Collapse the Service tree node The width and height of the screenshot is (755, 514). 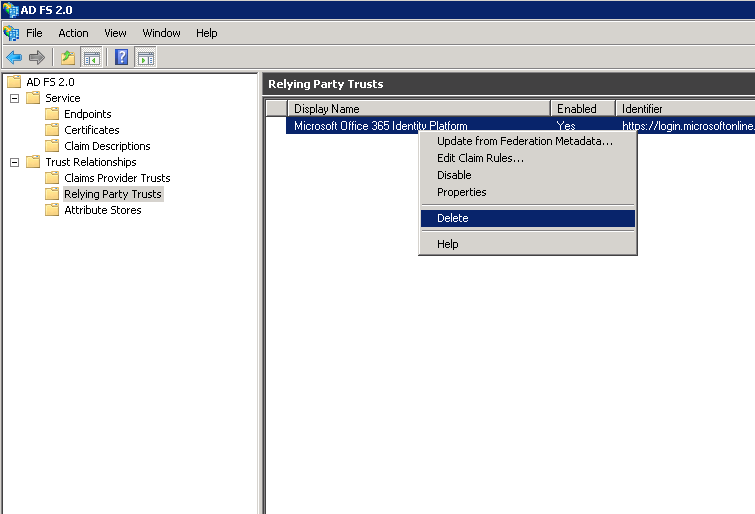pyautogui.click(x=14, y=98)
